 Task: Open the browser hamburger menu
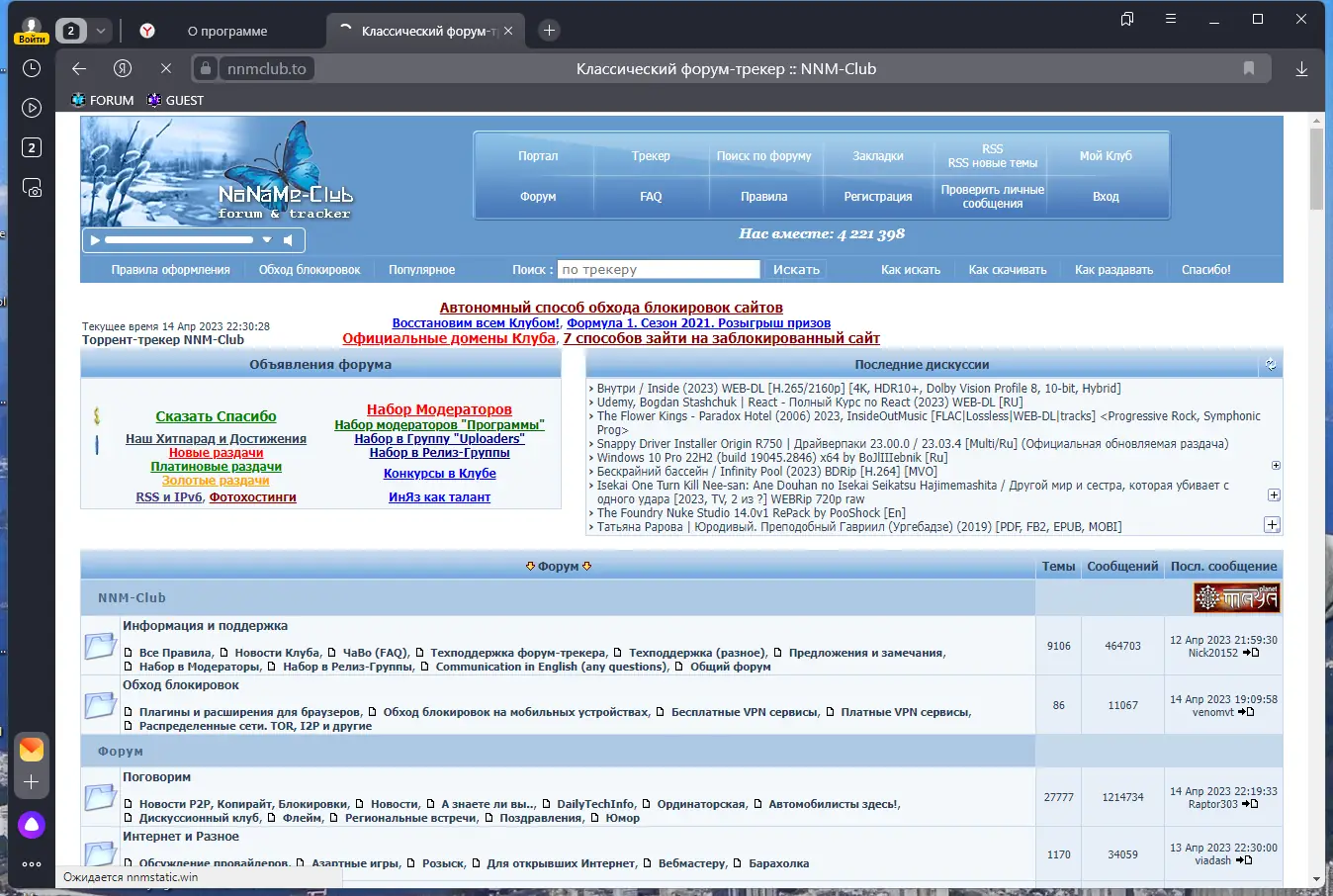(x=1171, y=19)
